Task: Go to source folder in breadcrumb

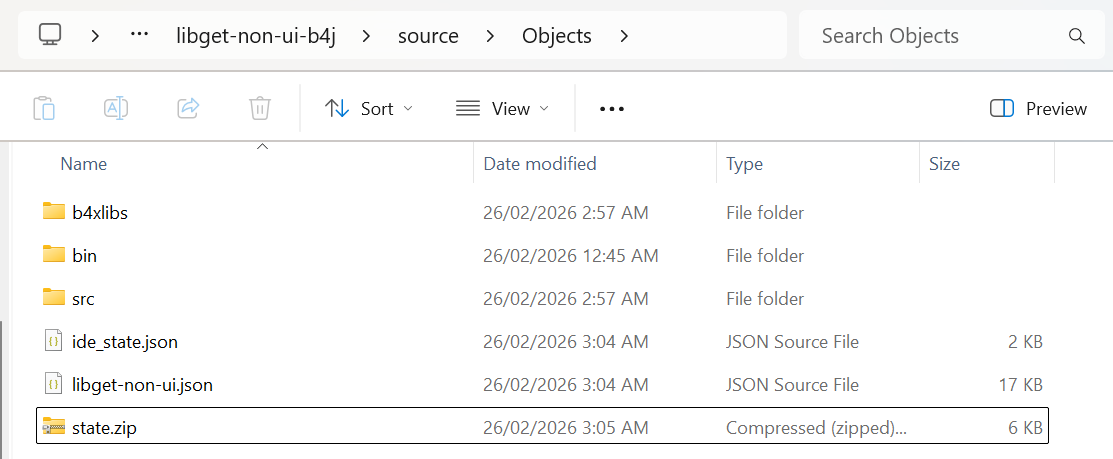Action: pyautogui.click(x=428, y=36)
